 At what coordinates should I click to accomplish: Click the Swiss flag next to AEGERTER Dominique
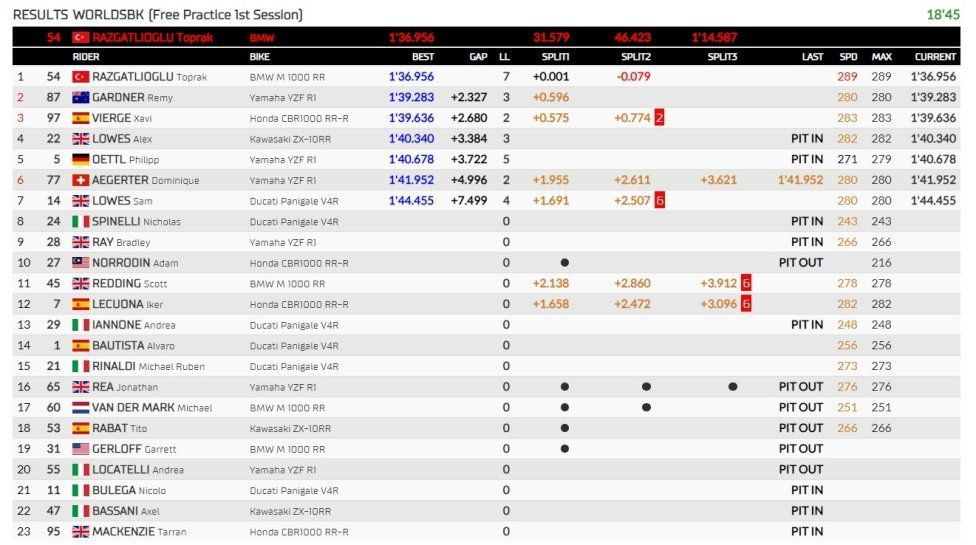point(80,180)
